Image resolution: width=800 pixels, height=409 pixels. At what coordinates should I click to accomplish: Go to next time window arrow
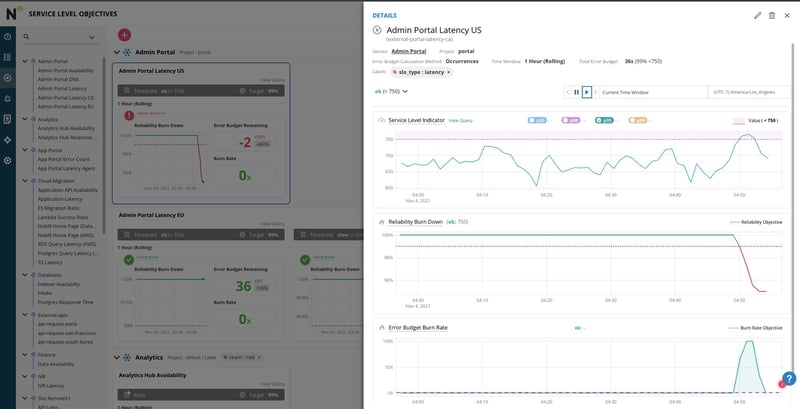(x=595, y=92)
